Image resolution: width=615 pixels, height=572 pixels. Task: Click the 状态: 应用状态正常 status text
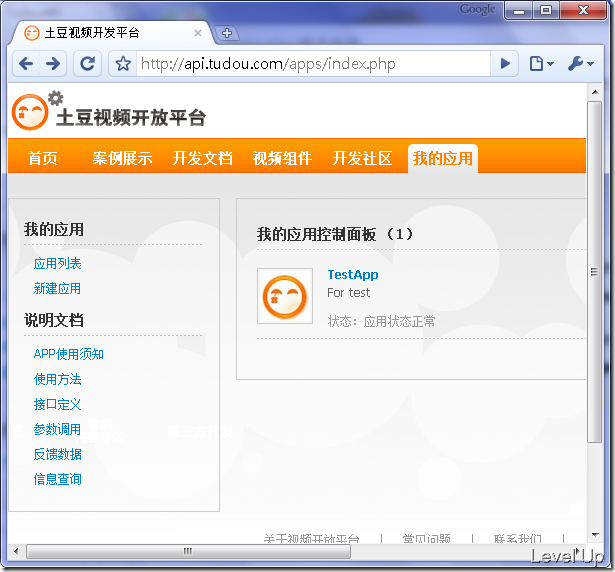tap(381, 321)
